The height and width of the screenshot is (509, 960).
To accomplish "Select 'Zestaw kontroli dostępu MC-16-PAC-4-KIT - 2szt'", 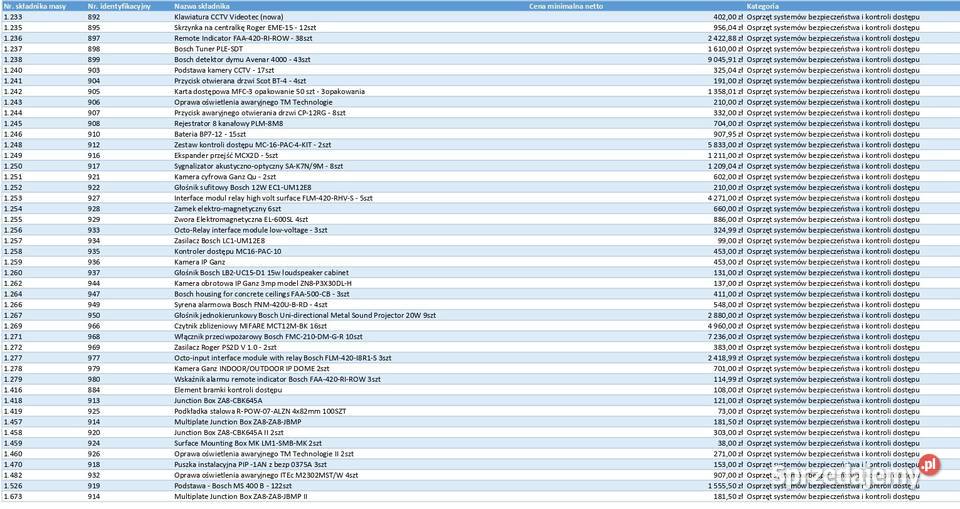I will [x=252, y=145].
